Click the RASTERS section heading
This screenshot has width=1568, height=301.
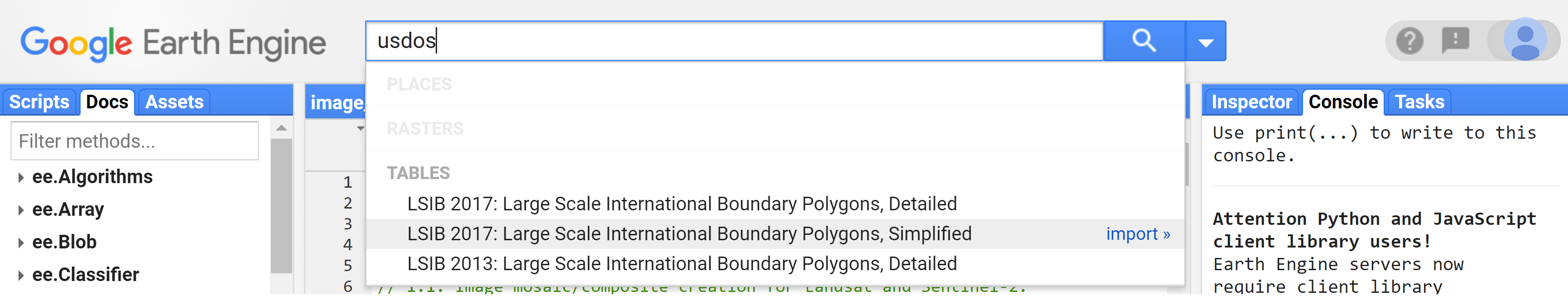coord(425,129)
